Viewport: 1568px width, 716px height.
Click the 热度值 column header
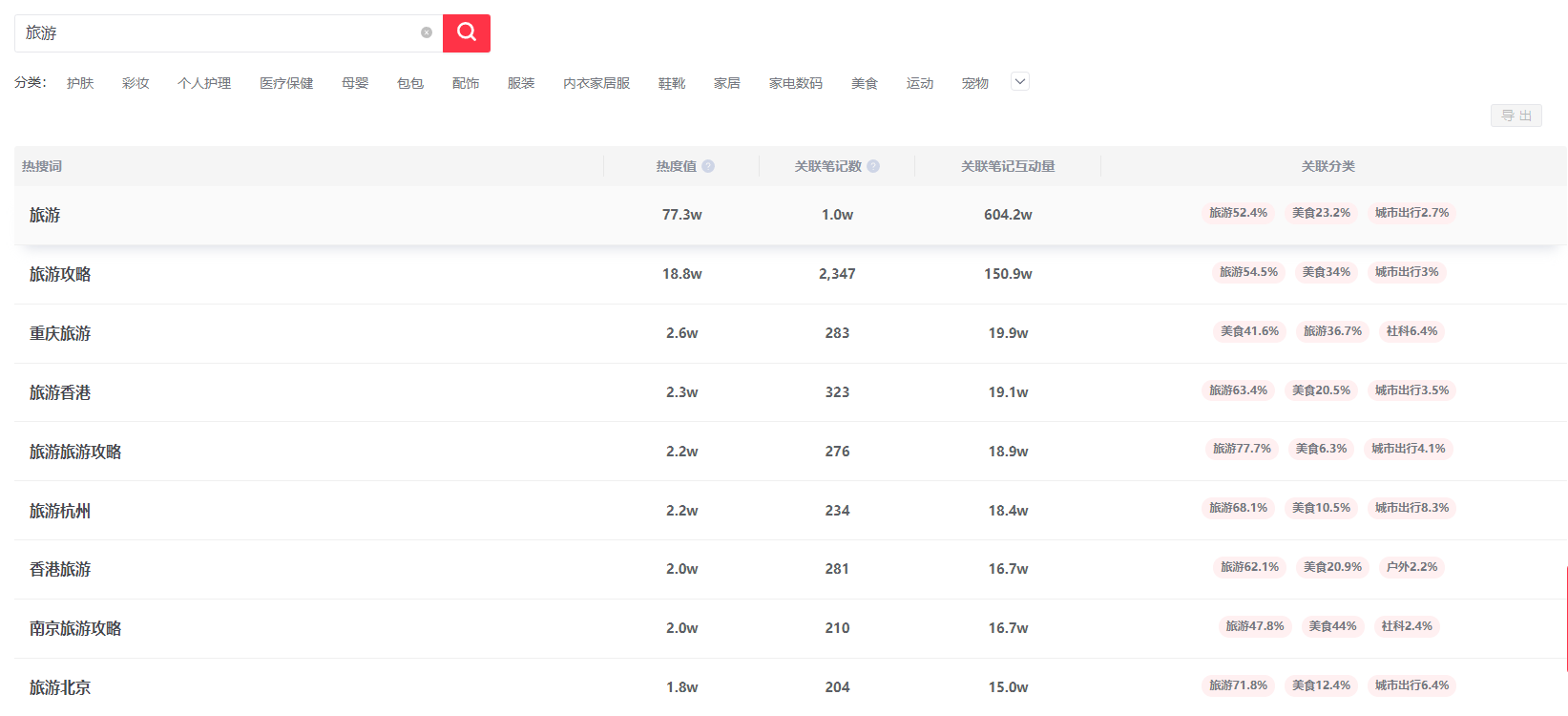676,166
